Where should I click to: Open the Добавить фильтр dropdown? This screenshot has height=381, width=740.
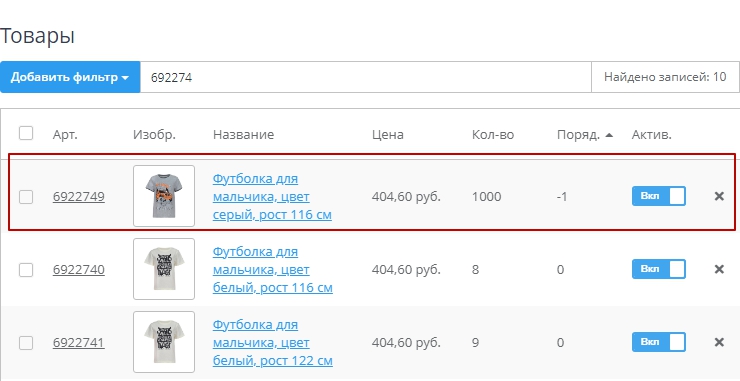click(x=70, y=77)
